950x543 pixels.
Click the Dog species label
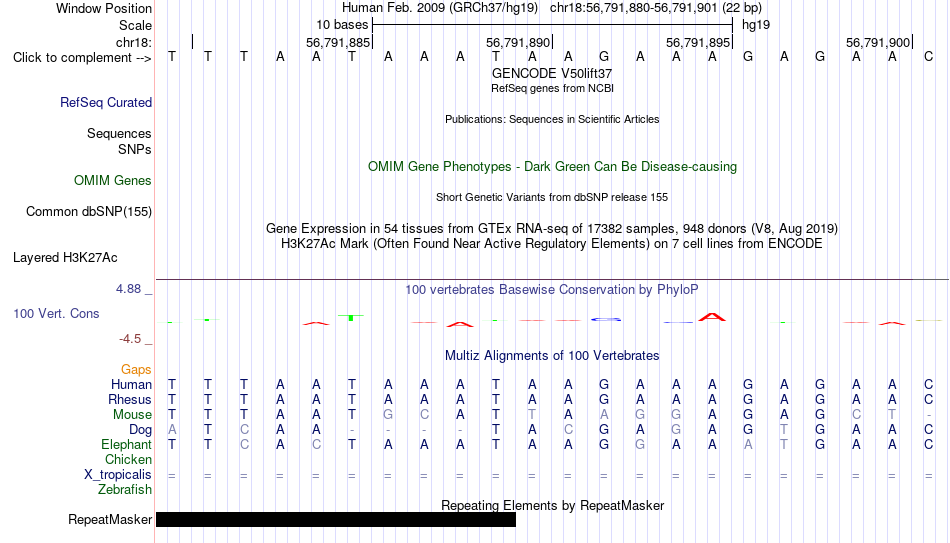(140, 430)
